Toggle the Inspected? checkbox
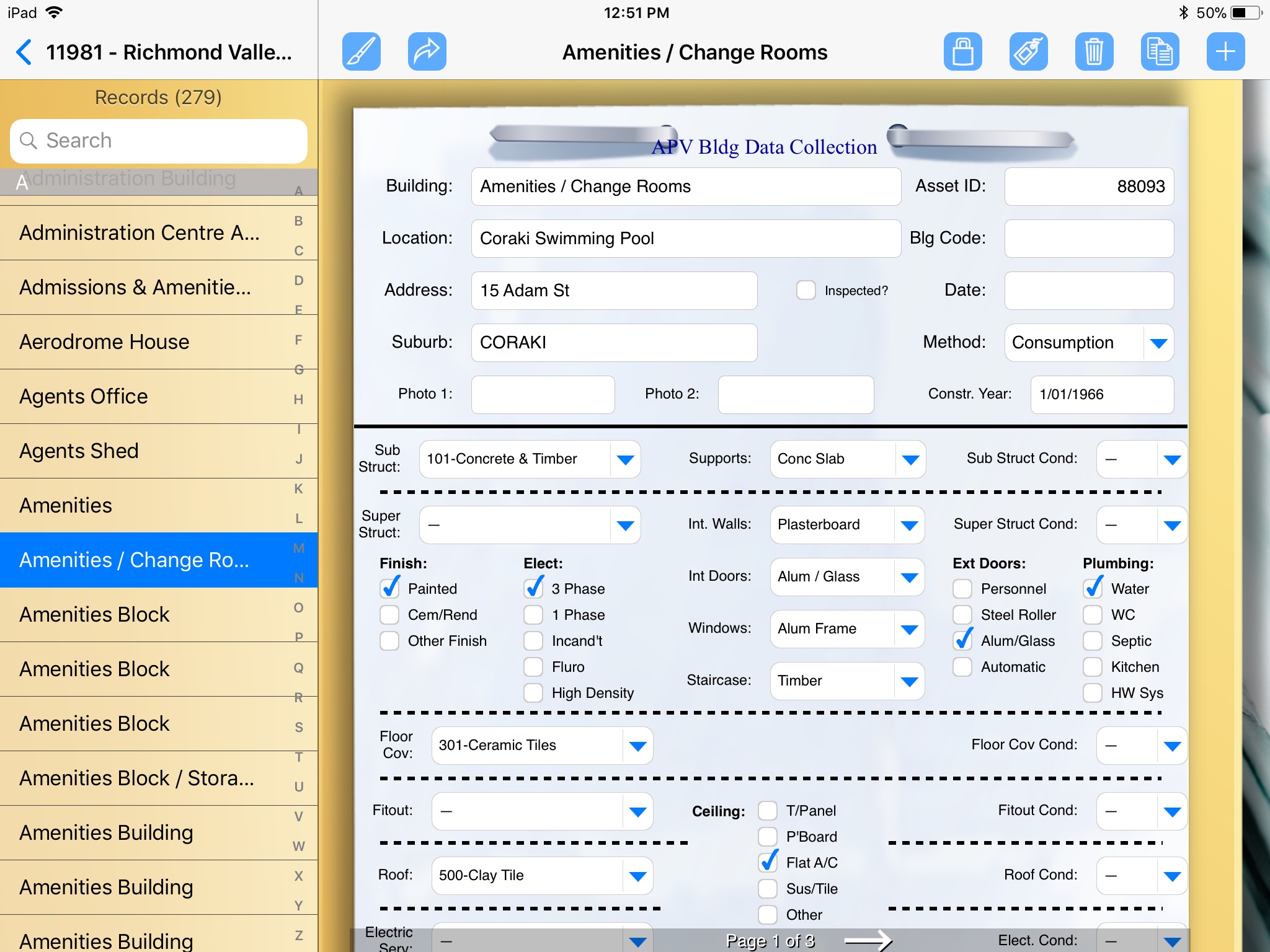The width and height of the screenshot is (1270, 952). point(806,290)
